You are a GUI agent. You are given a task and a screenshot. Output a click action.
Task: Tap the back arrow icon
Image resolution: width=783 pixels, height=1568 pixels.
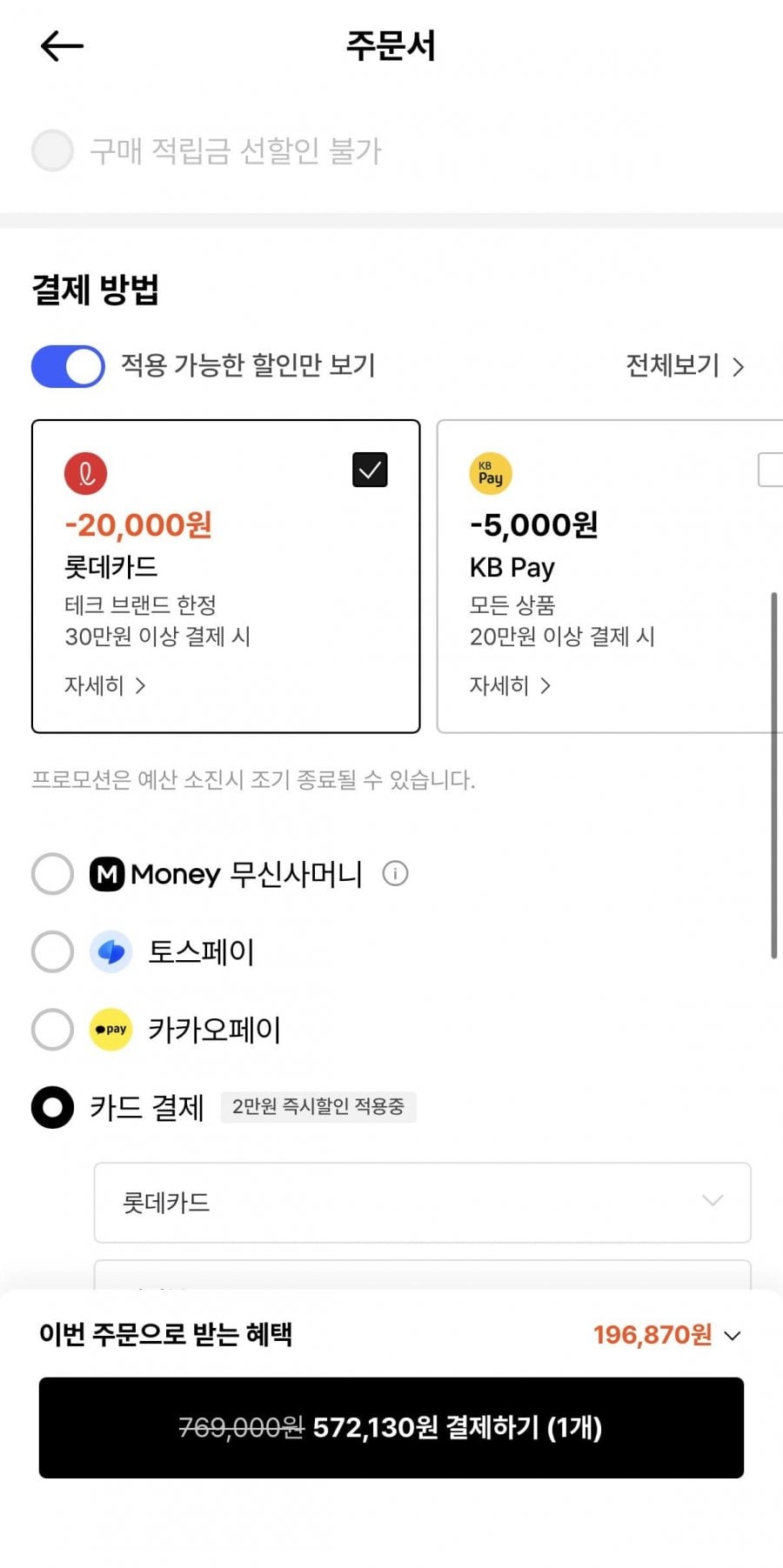pyautogui.click(x=62, y=46)
